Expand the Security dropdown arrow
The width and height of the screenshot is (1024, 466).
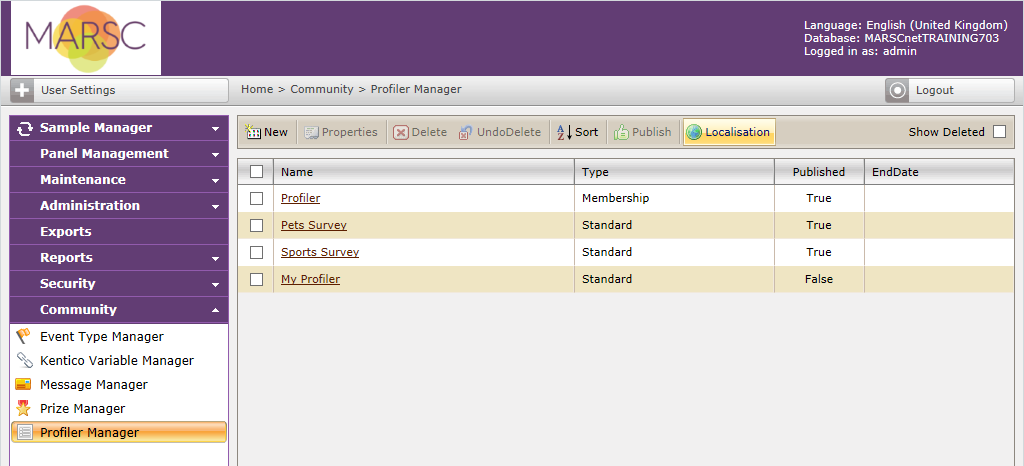click(216, 285)
